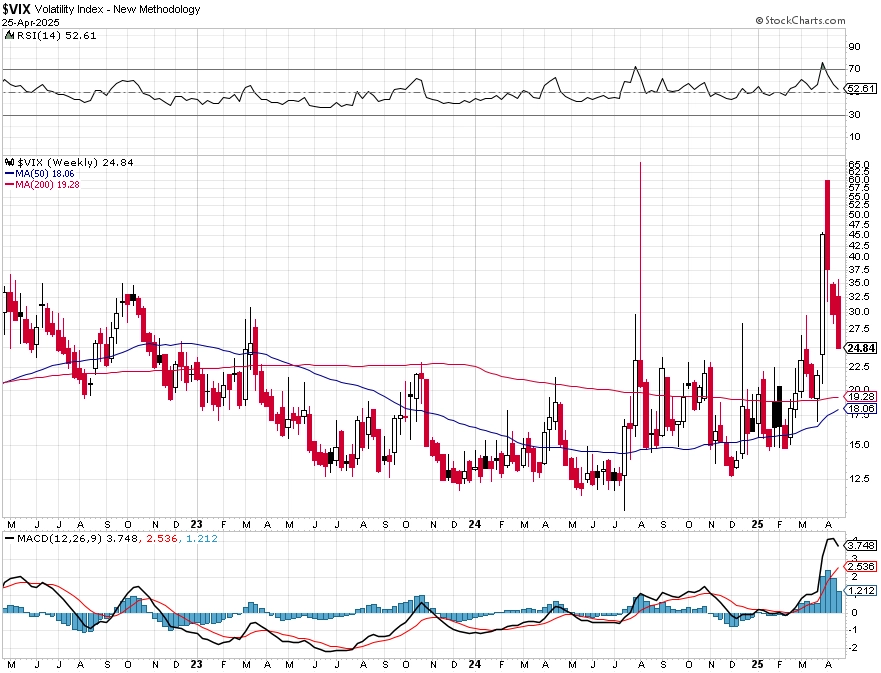Click the 25 year label on price axis
This screenshot has width=881, height=673.
757,524
